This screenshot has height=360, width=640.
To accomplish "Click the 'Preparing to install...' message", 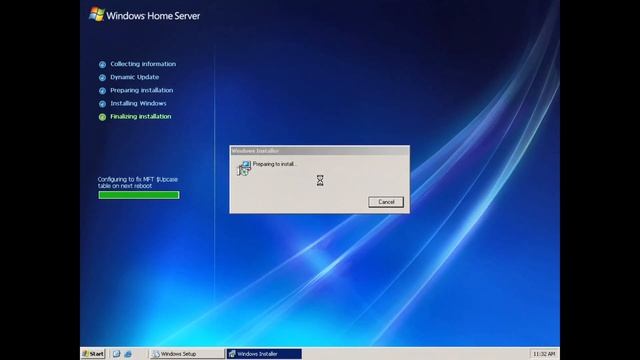I will coord(275,164).
